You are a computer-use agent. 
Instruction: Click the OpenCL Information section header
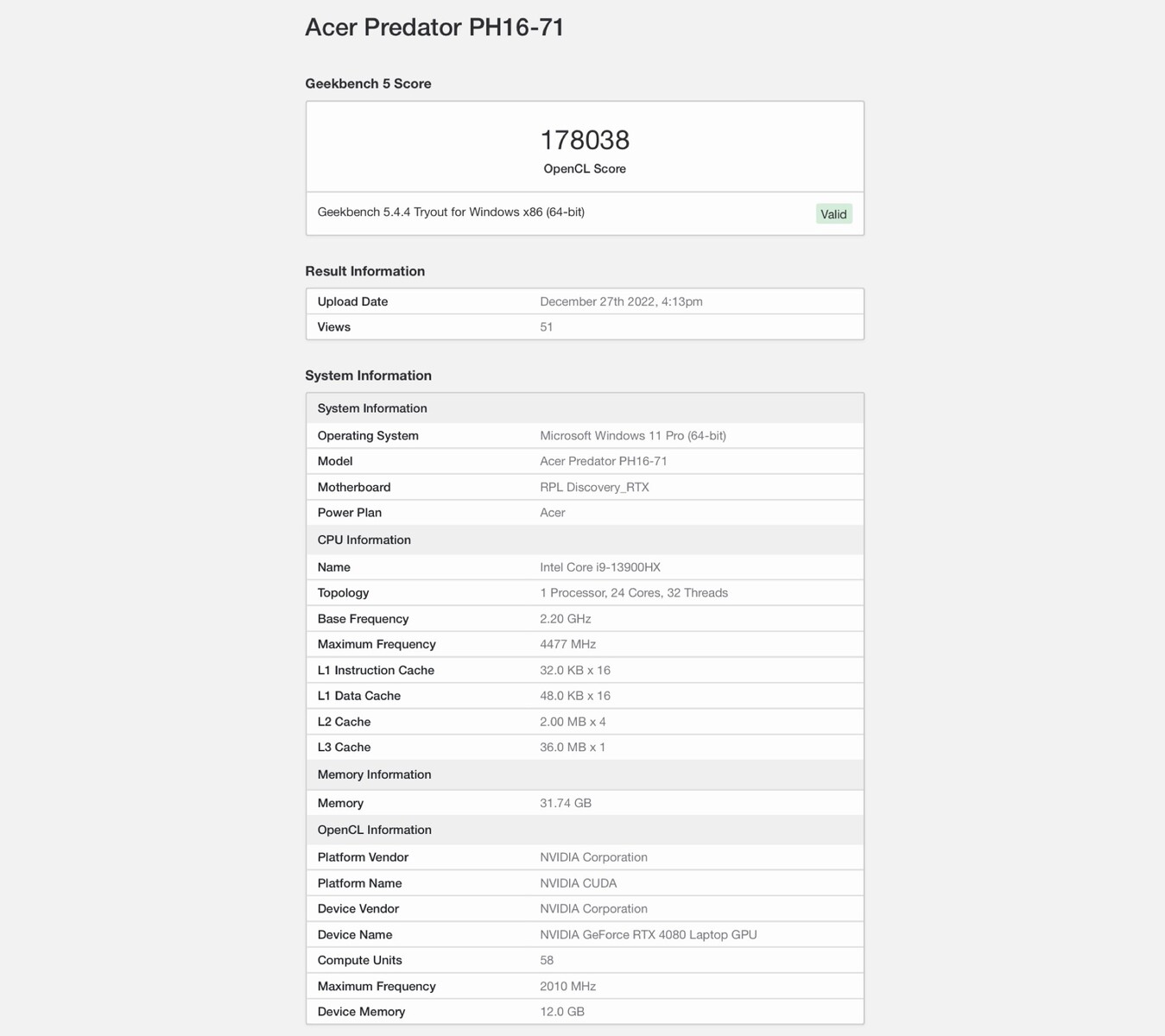(x=374, y=830)
